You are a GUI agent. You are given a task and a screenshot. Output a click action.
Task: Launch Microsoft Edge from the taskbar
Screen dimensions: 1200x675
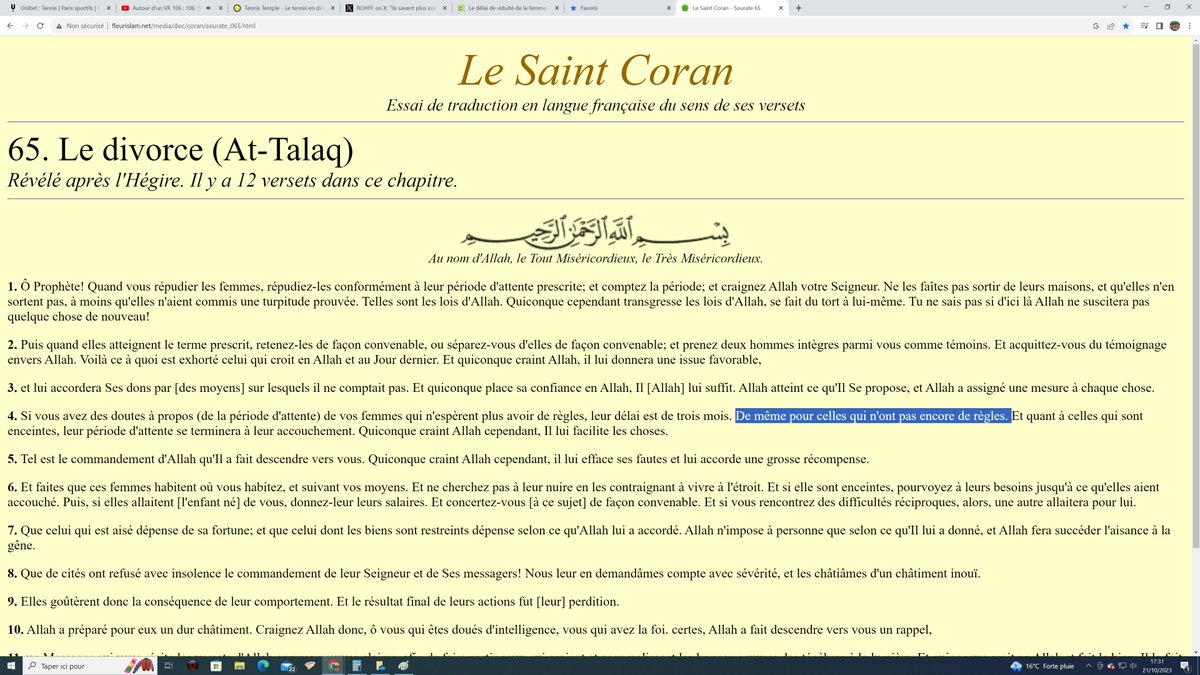click(x=263, y=665)
